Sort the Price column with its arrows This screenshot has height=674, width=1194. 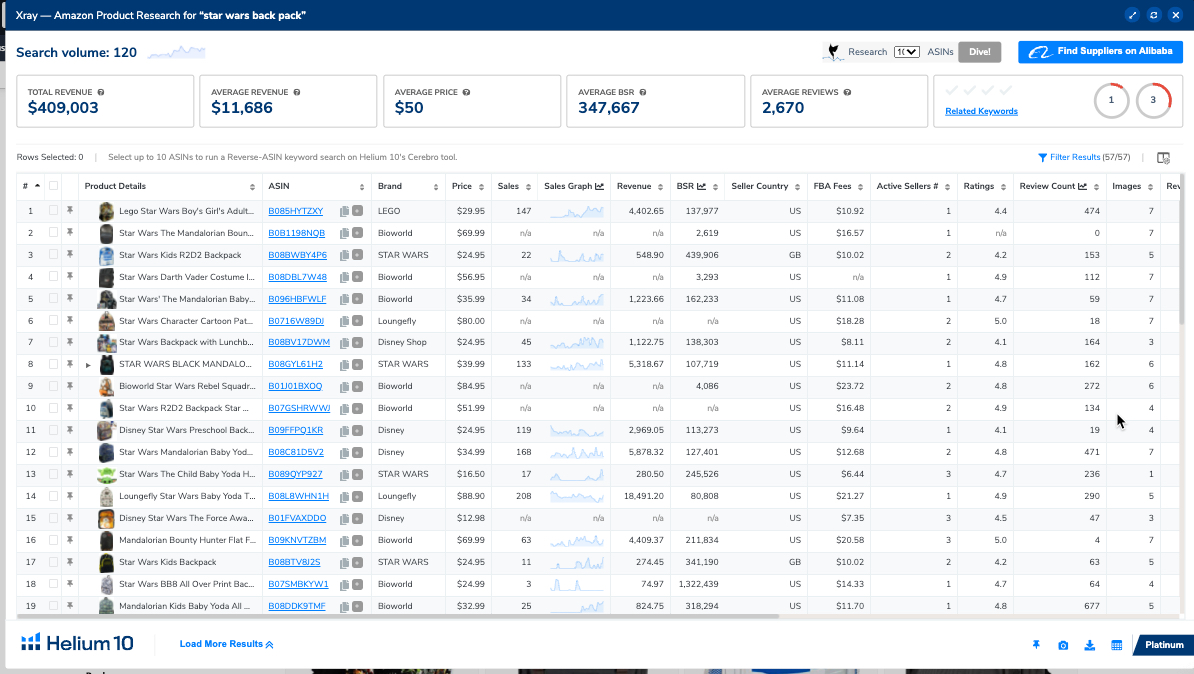[x=481, y=186]
